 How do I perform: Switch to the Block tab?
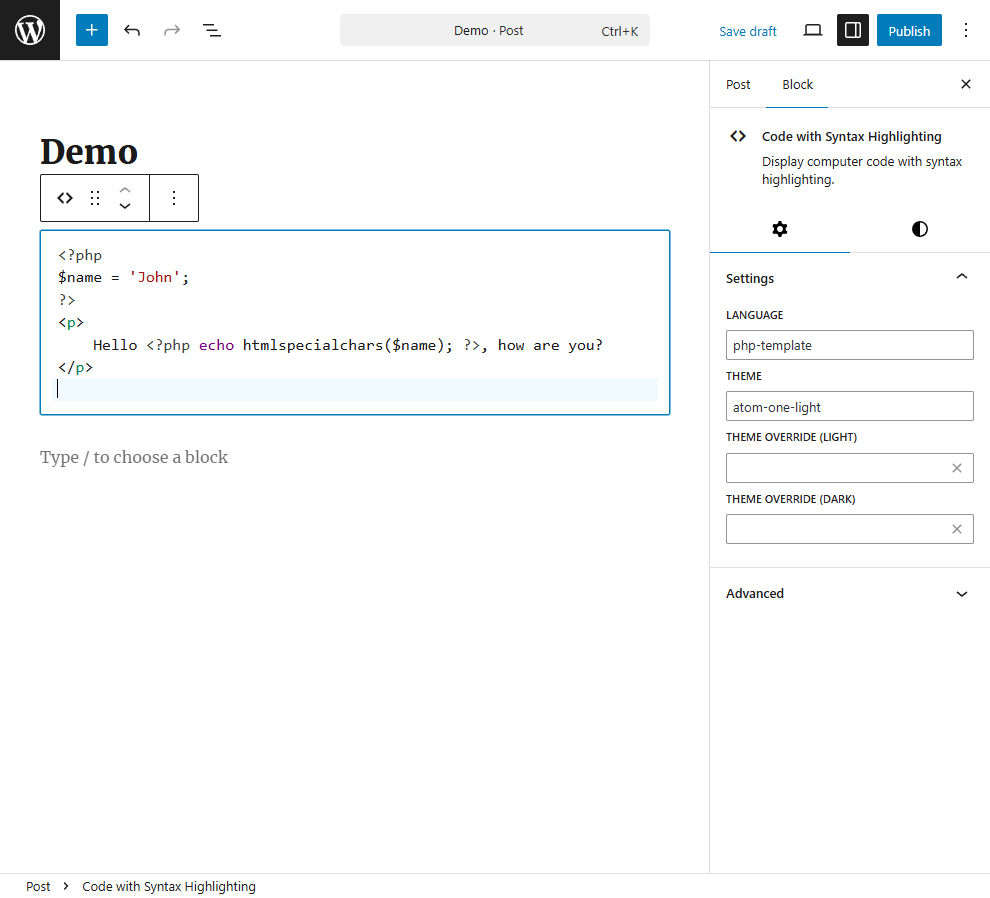pyautogui.click(x=797, y=85)
